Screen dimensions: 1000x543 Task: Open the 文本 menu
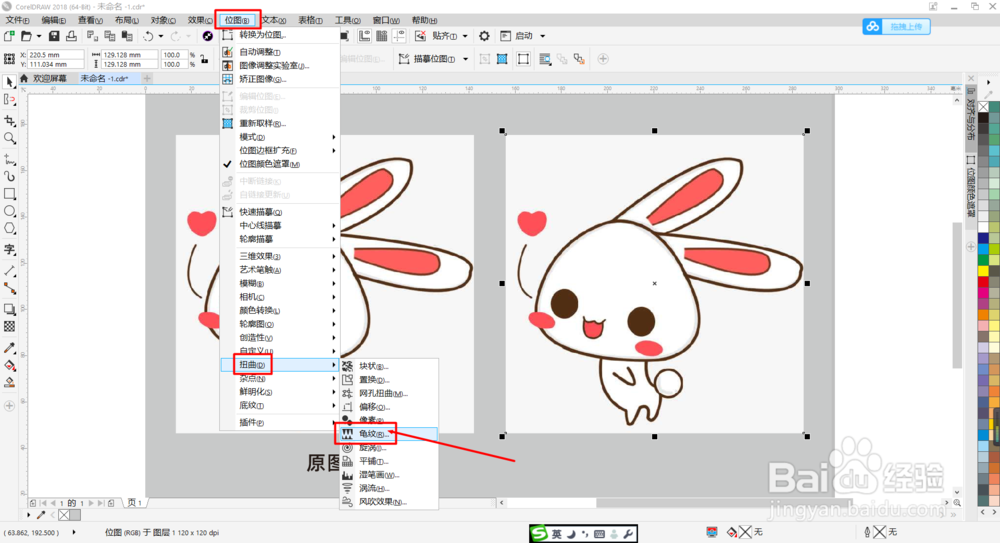[274, 20]
